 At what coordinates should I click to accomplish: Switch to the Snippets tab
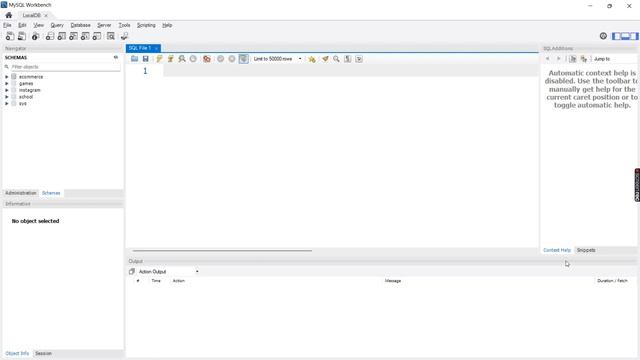click(586, 250)
